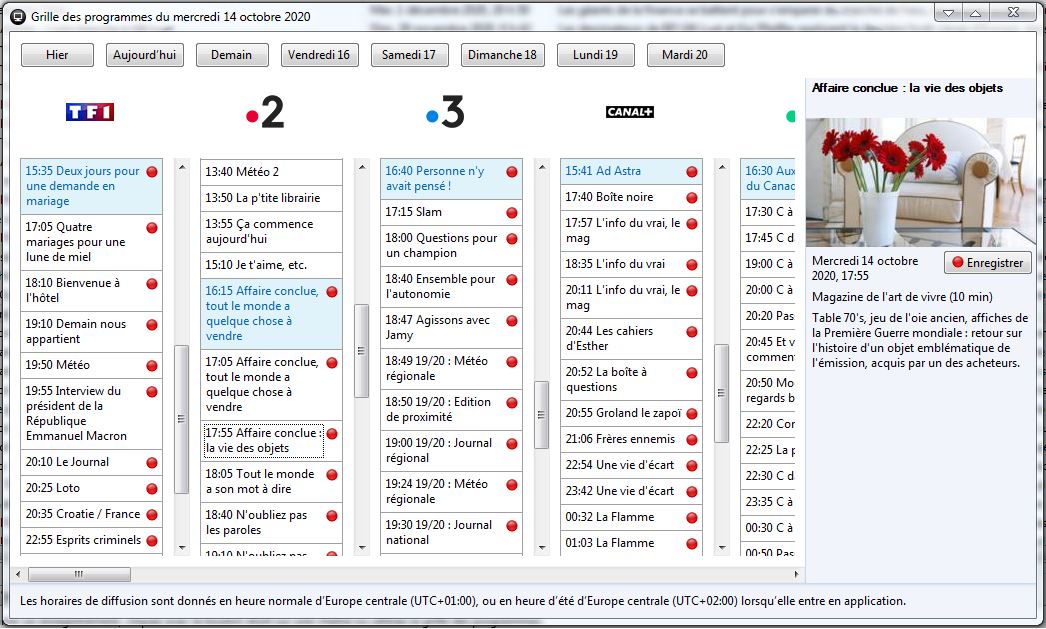Click the record dot for 18:00 Questions pour un champion
This screenshot has height=629, width=1046.
[512, 238]
